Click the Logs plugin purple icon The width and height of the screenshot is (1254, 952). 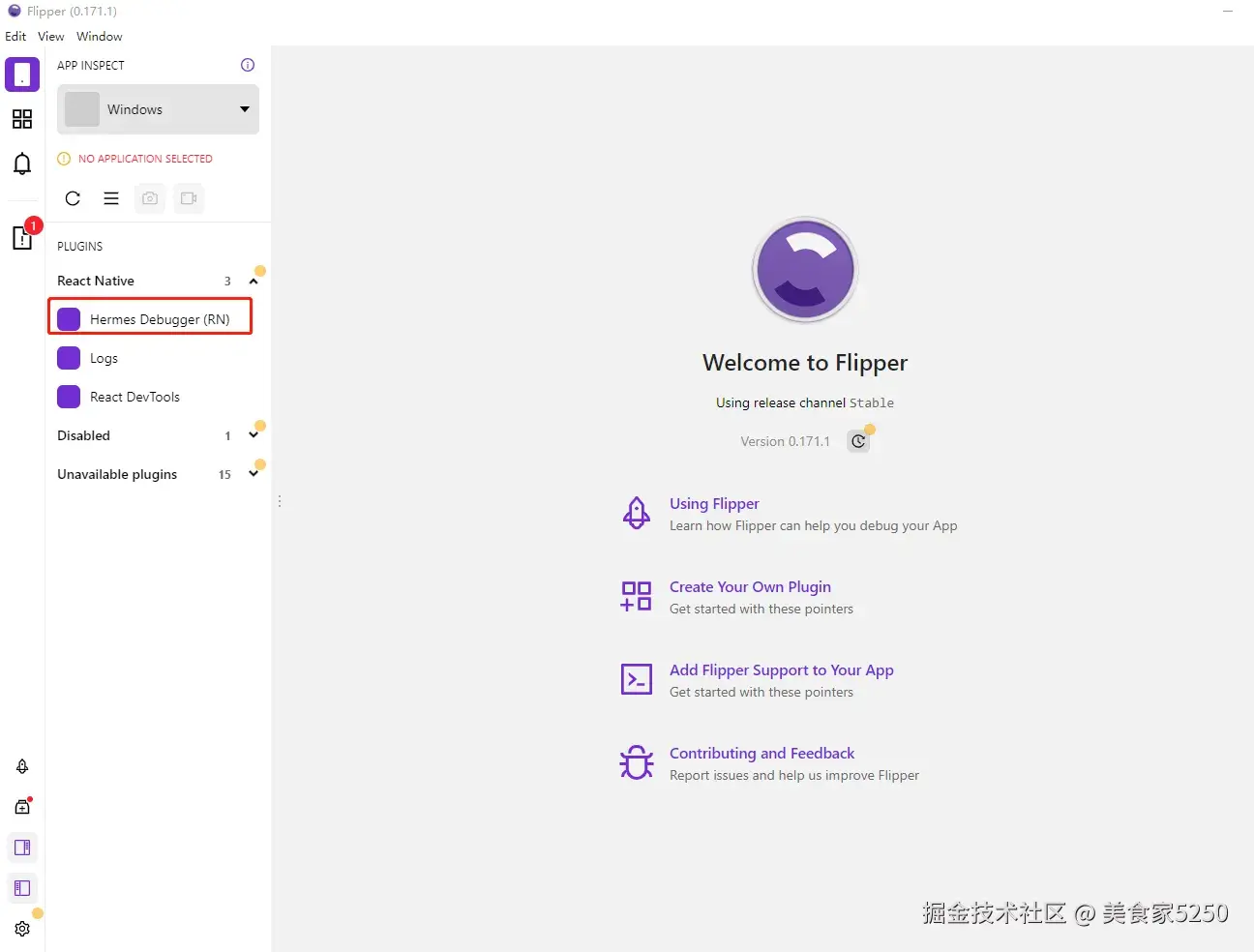coord(69,358)
